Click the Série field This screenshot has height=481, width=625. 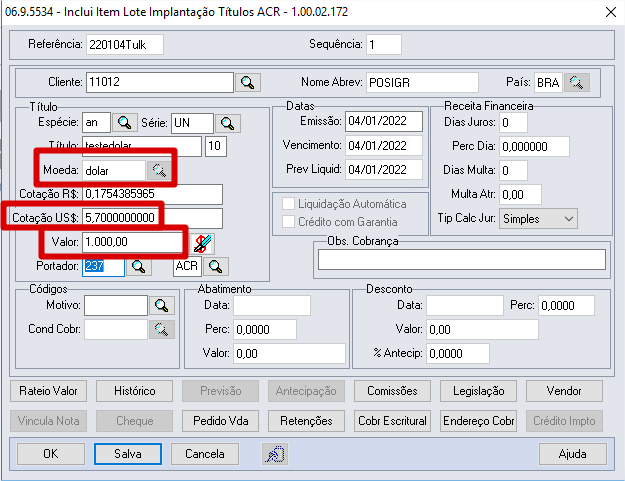pos(192,123)
